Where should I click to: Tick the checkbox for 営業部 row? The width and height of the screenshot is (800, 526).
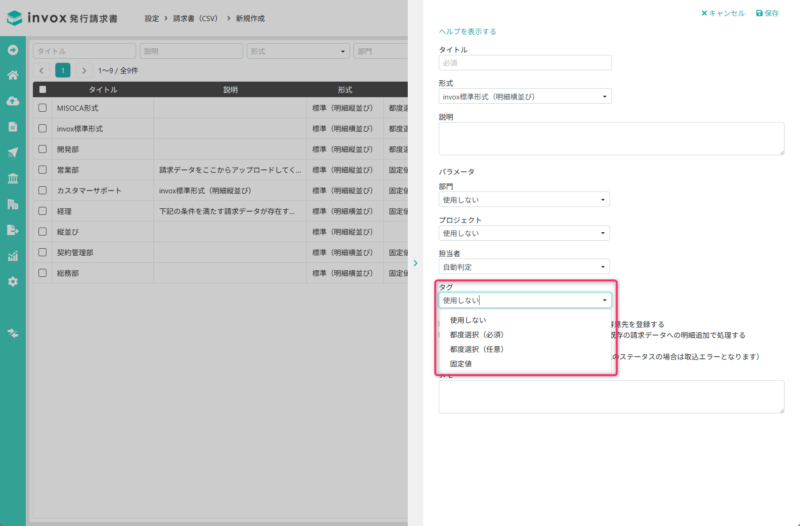43,170
